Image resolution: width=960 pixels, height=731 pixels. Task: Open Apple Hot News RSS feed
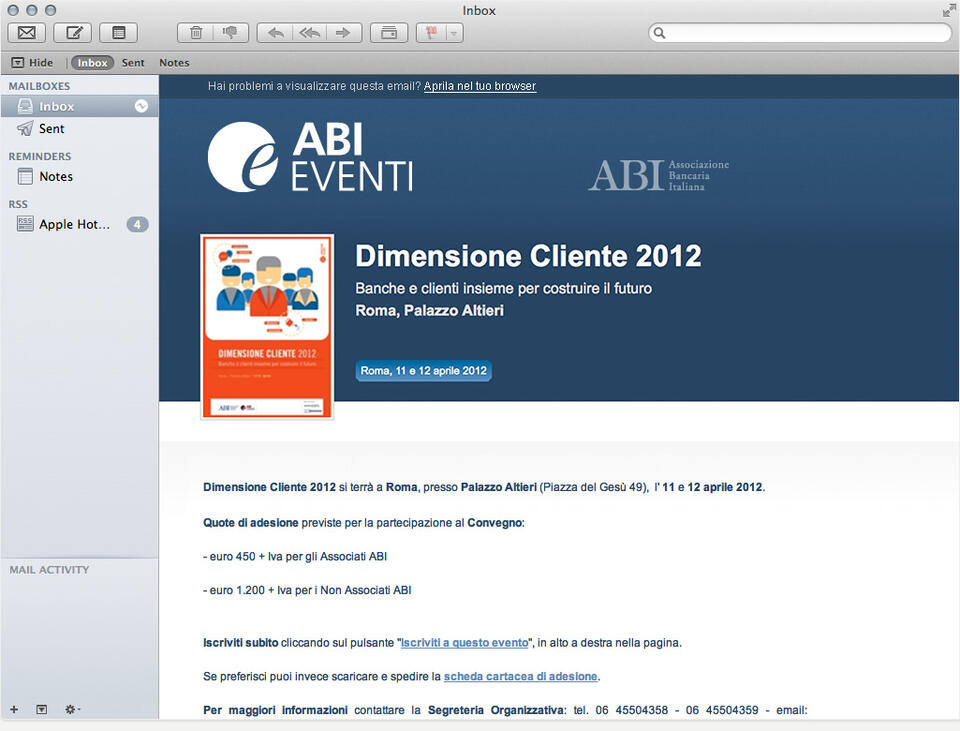(80, 224)
